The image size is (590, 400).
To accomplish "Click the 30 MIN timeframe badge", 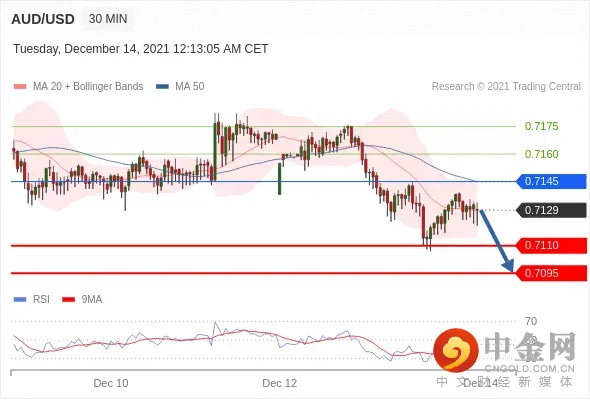I will 108,19.
